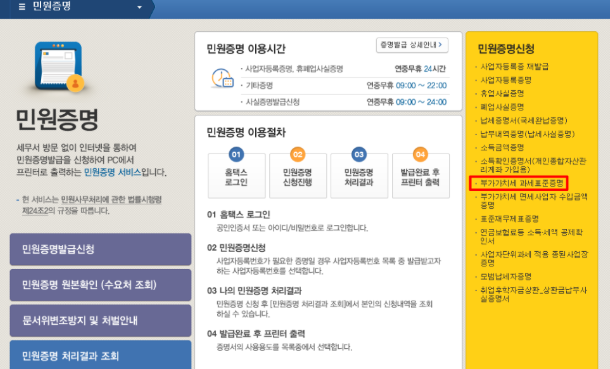610x369 pixels.
Task: Click the 09:00 ~ 24:00 hours text
Action: point(421,102)
